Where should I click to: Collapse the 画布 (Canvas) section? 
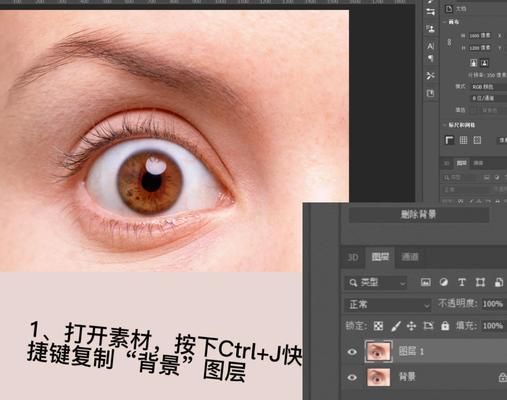(x=445, y=22)
